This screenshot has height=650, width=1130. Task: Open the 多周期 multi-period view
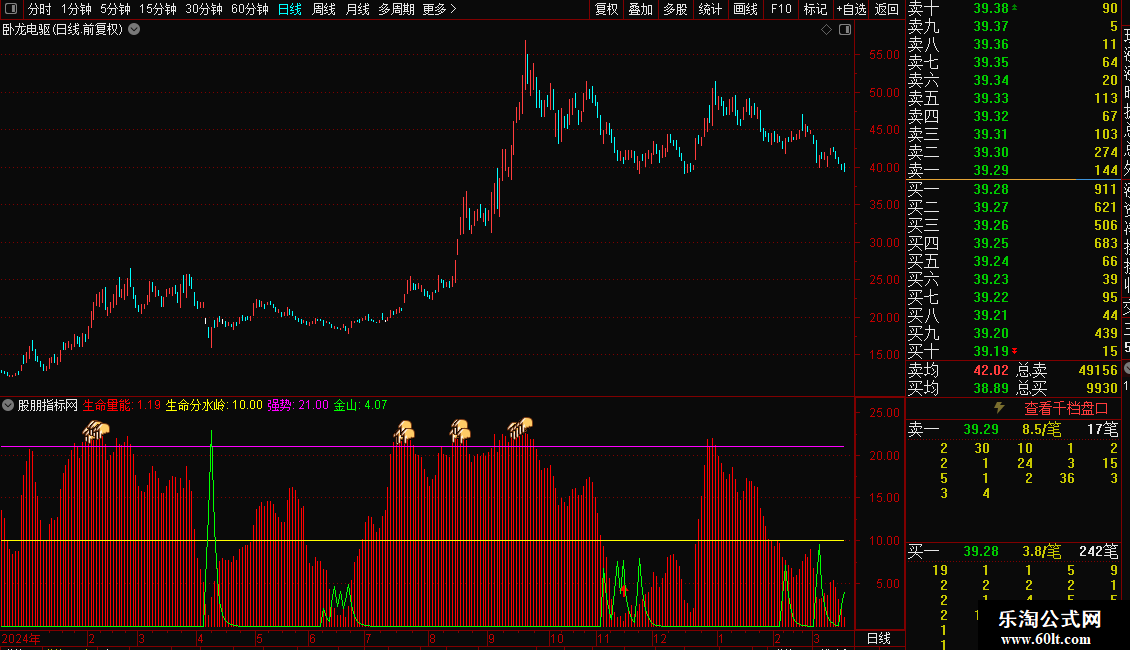(x=396, y=9)
